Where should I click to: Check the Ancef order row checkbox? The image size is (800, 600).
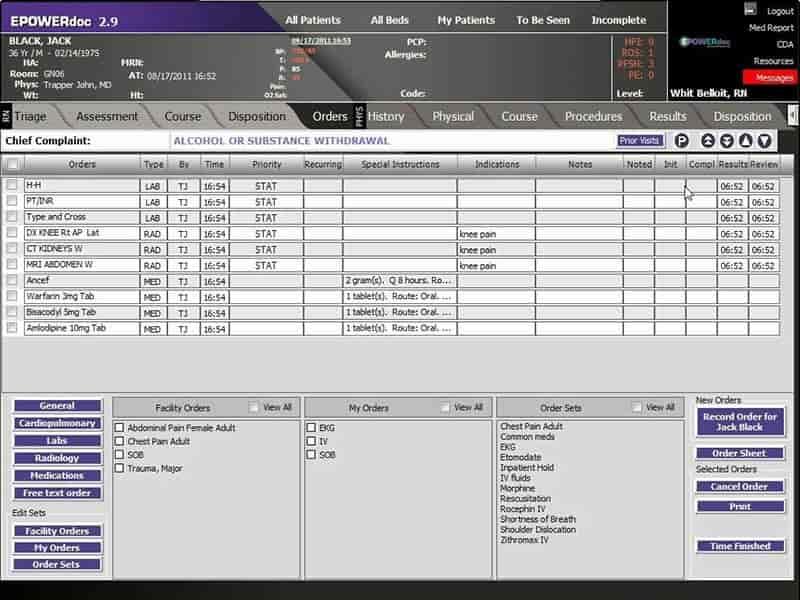(x=12, y=280)
